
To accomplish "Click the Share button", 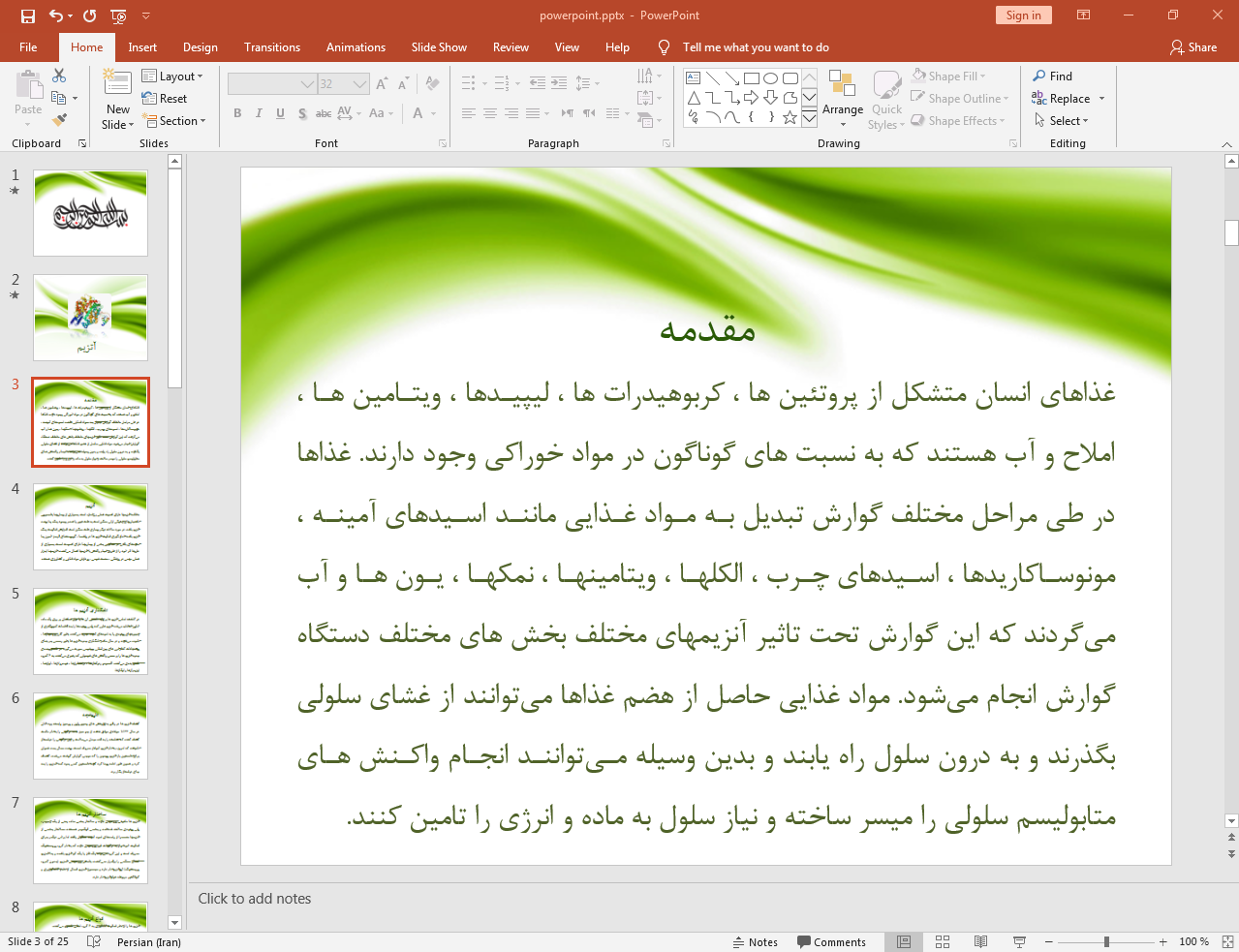I will tap(1193, 46).
